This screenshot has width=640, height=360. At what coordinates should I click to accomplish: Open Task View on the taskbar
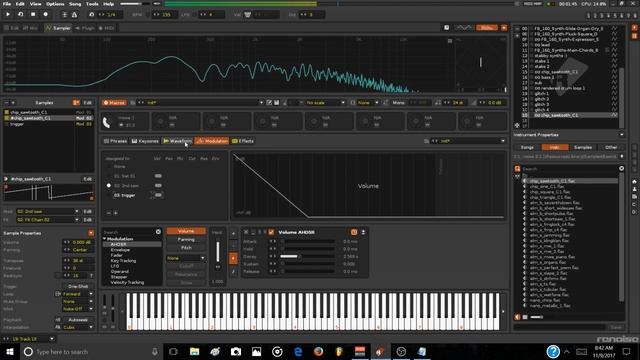pyautogui.click(x=173, y=351)
